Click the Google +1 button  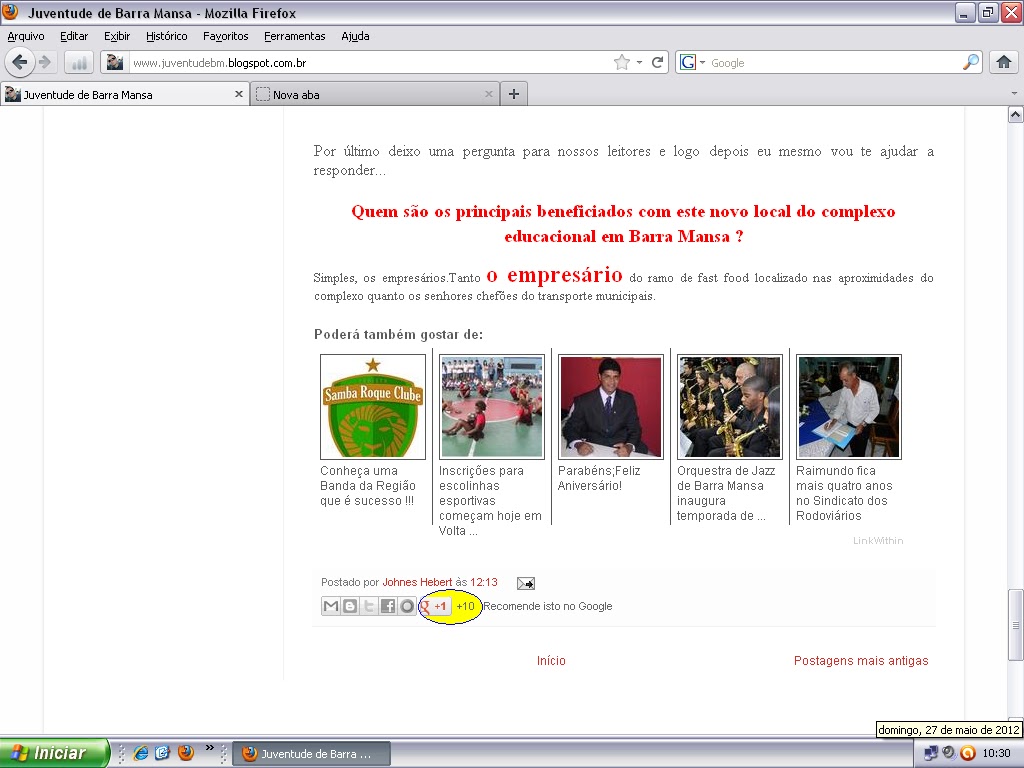[436, 607]
